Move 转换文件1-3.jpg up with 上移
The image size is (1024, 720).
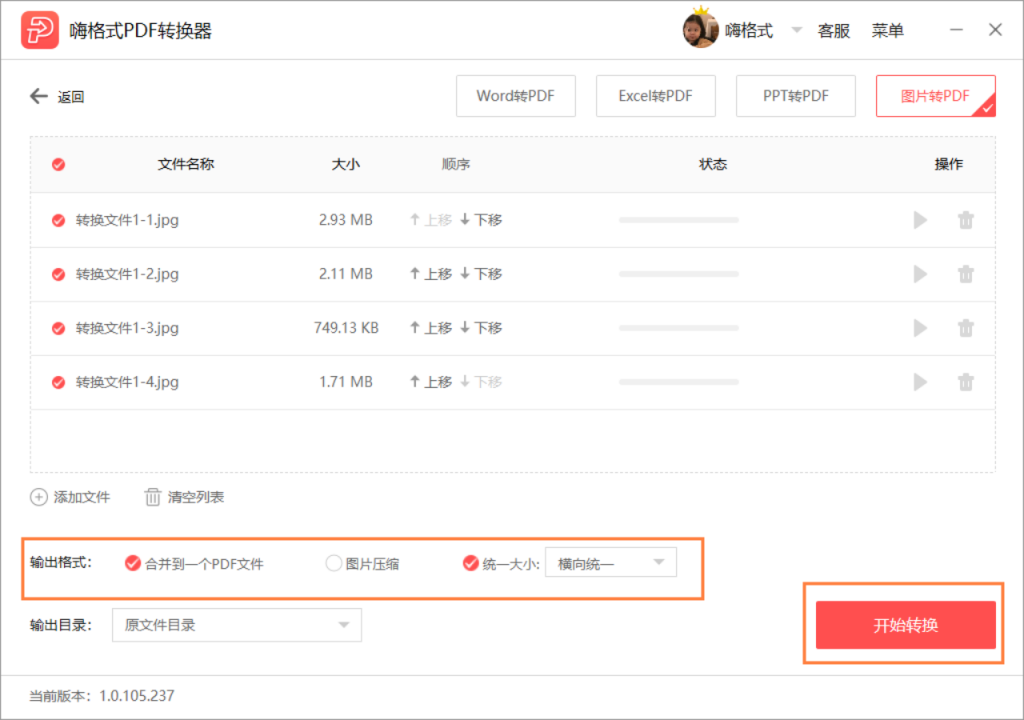431,328
